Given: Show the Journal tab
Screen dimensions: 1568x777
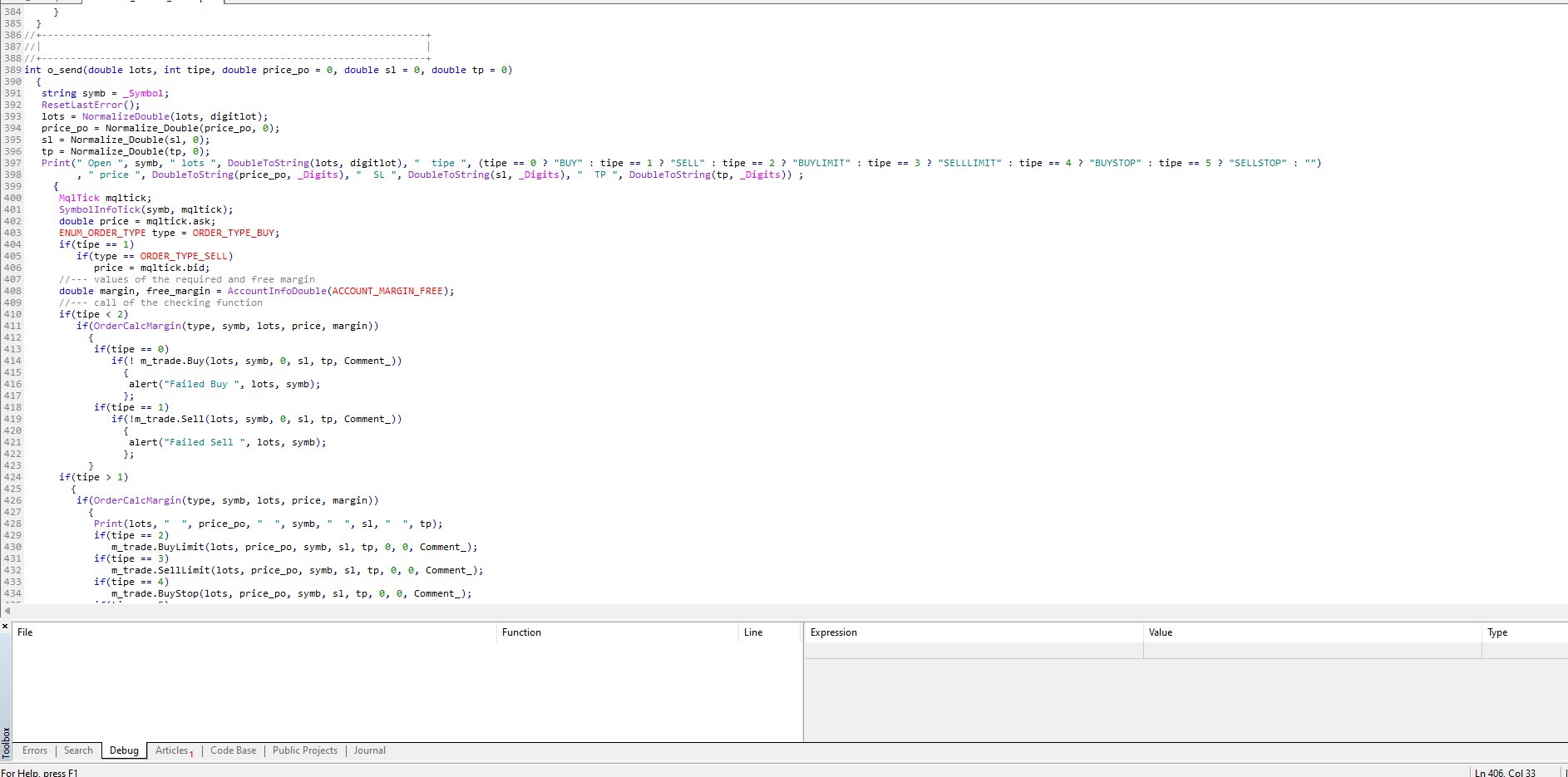Looking at the screenshot, I should pyautogui.click(x=369, y=750).
